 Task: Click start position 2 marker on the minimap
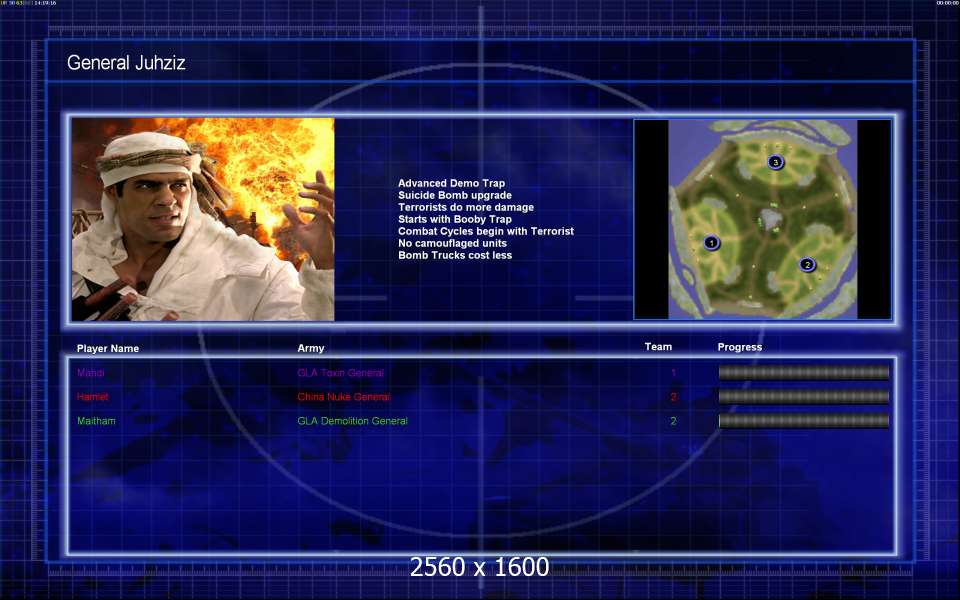point(808,264)
